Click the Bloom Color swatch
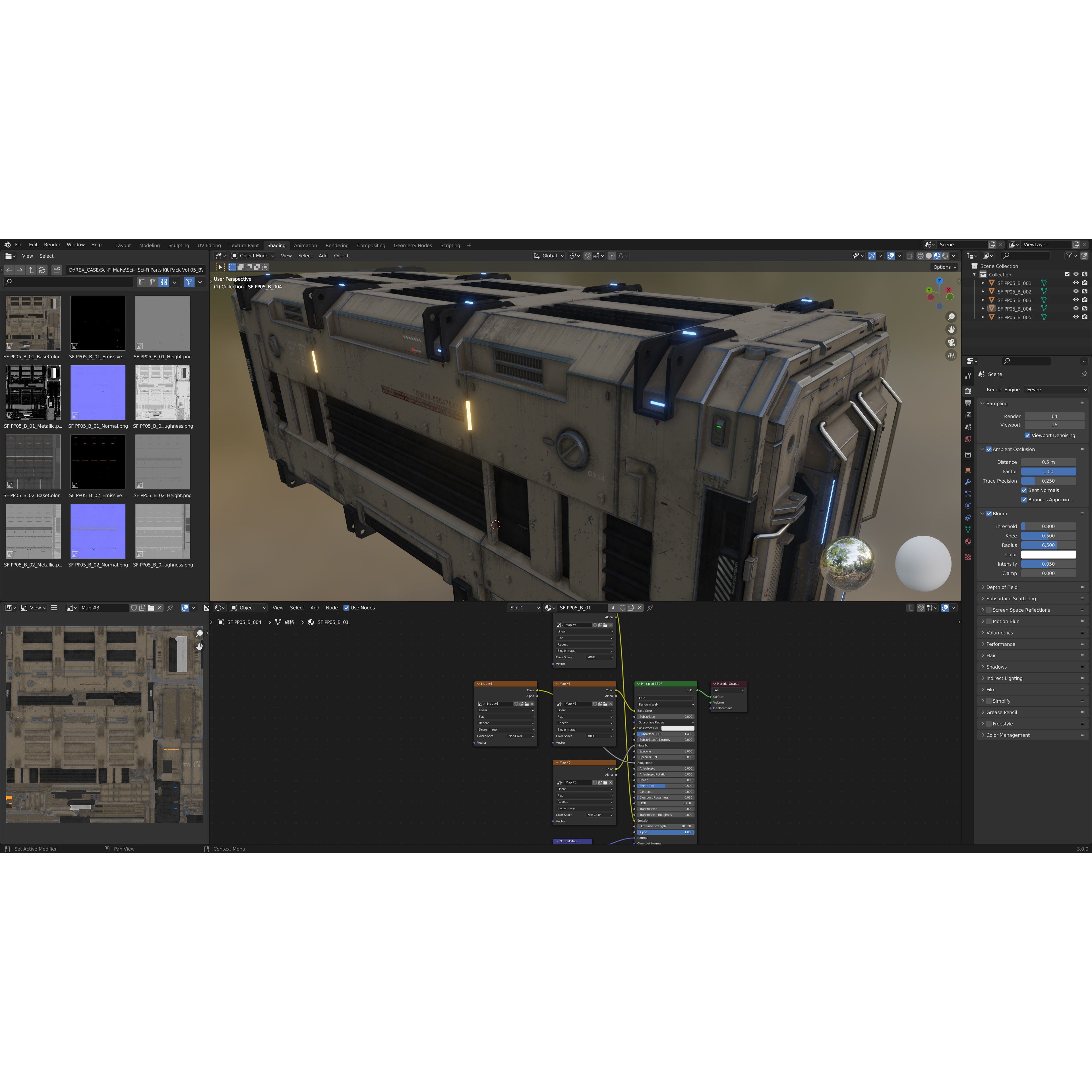 click(1048, 555)
